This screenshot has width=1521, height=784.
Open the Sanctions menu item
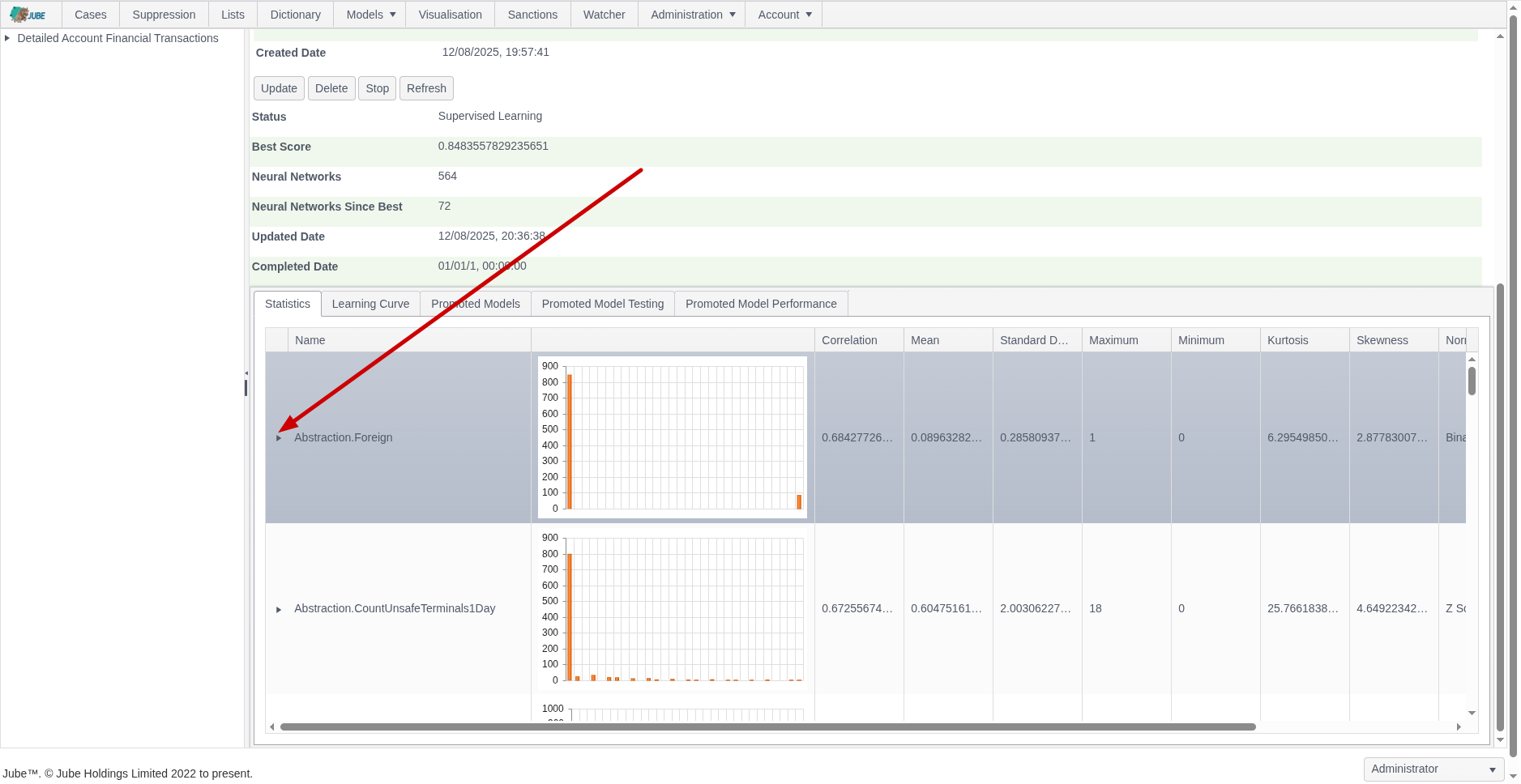pyautogui.click(x=532, y=15)
